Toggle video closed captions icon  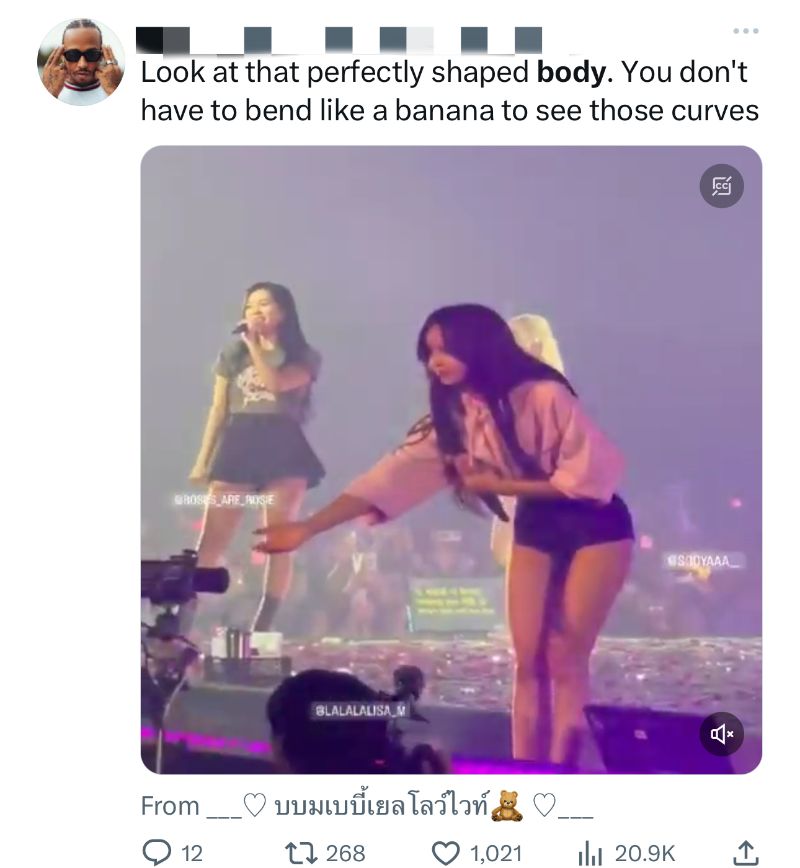(x=721, y=186)
